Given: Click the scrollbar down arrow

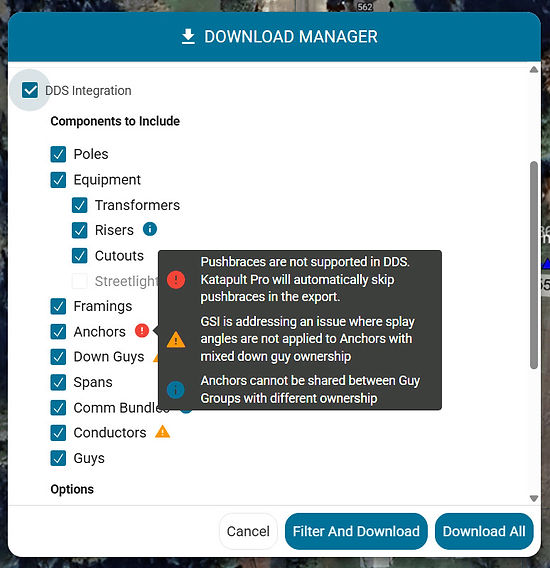Looking at the screenshot, I should pyautogui.click(x=534, y=498).
